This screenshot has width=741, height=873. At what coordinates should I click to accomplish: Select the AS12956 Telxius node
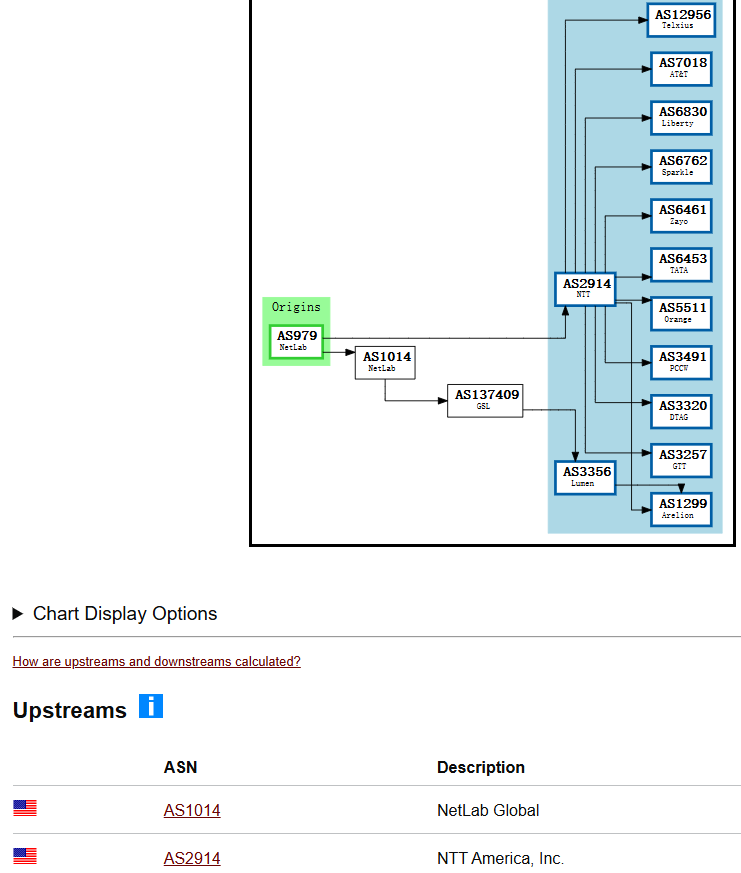click(x=681, y=20)
